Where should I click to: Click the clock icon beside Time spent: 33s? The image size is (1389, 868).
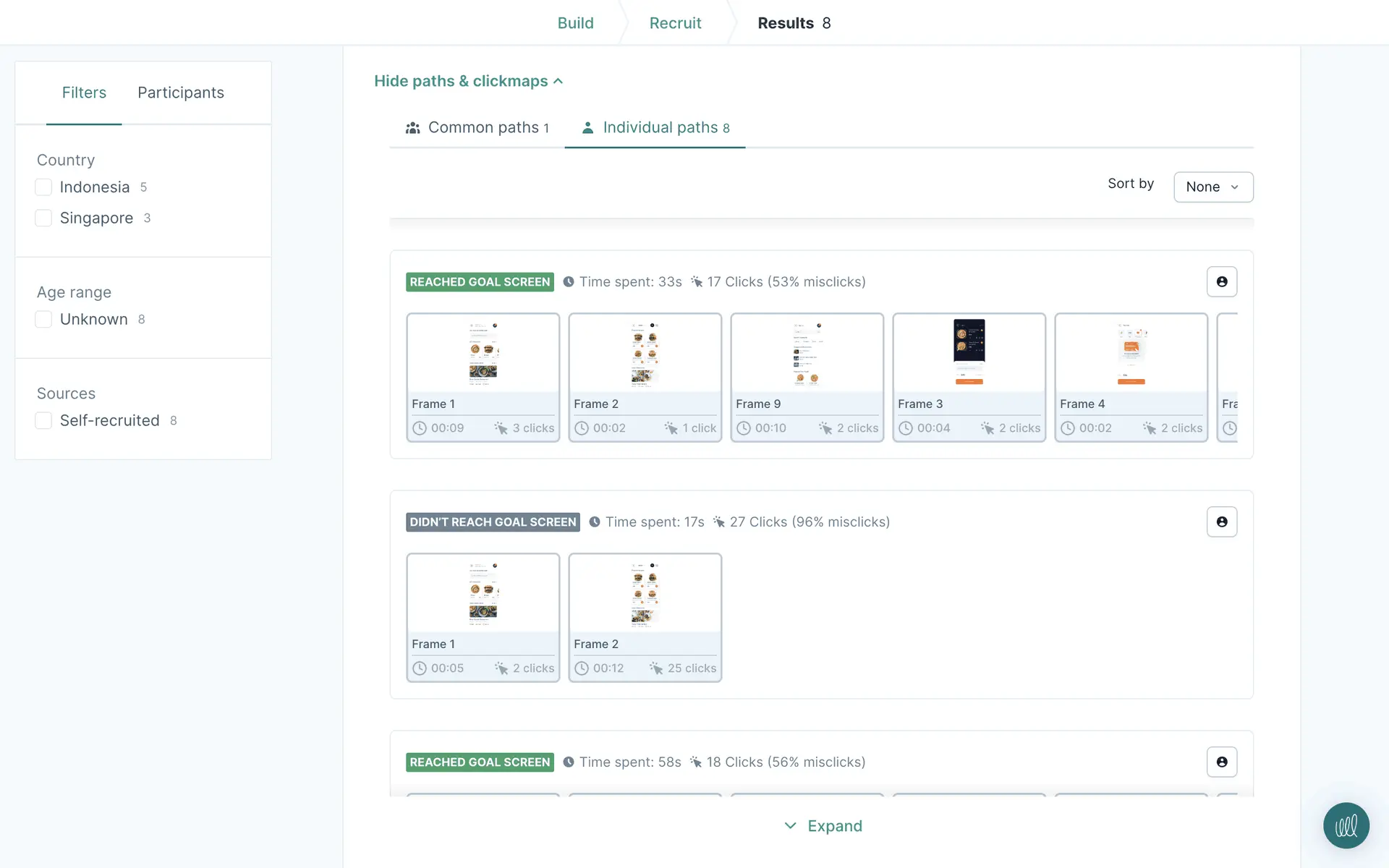[x=569, y=282]
